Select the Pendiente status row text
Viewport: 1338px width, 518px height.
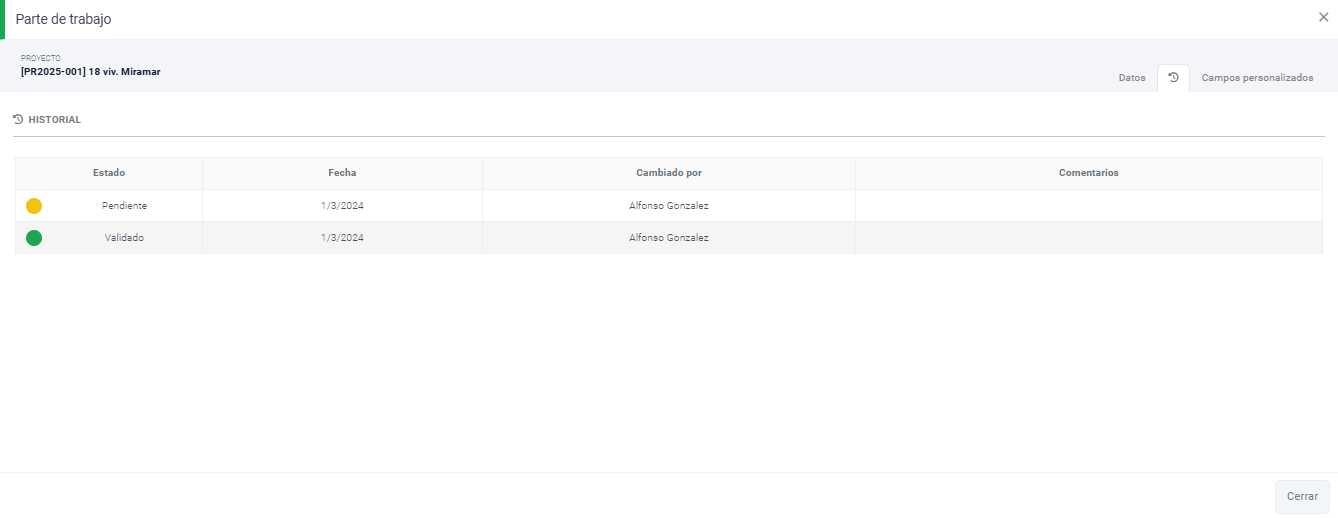124,206
